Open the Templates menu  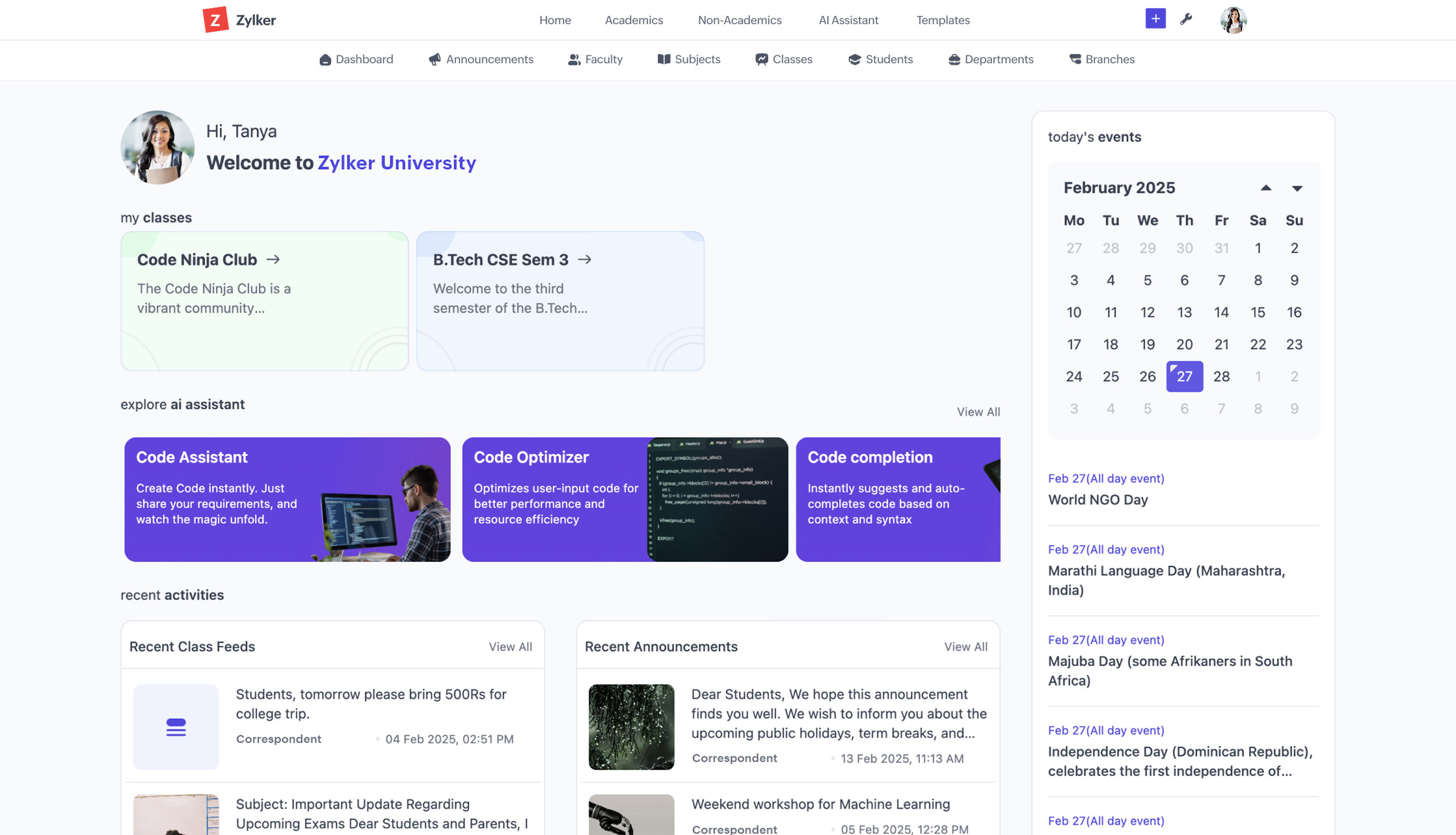point(942,20)
